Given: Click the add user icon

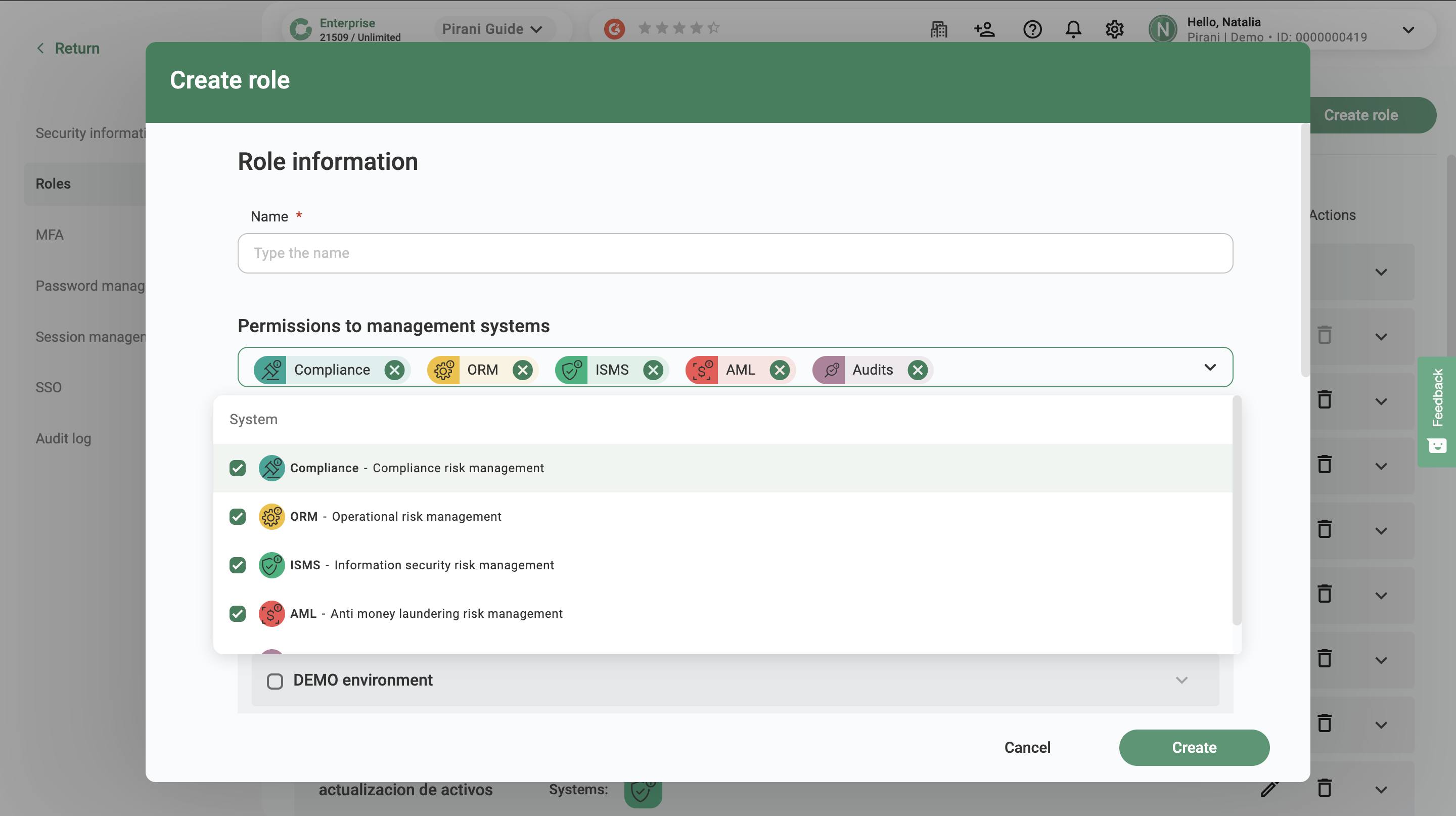Looking at the screenshot, I should coord(984,29).
